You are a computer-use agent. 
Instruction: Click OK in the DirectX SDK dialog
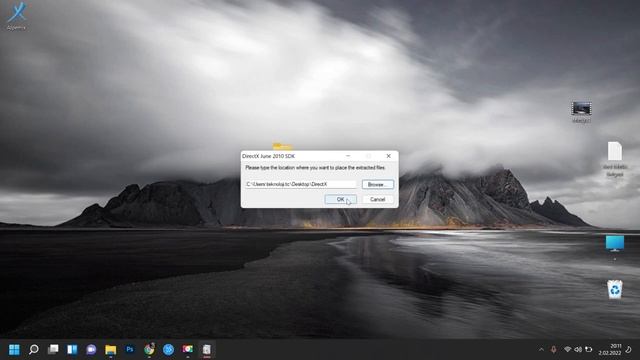pyautogui.click(x=340, y=199)
